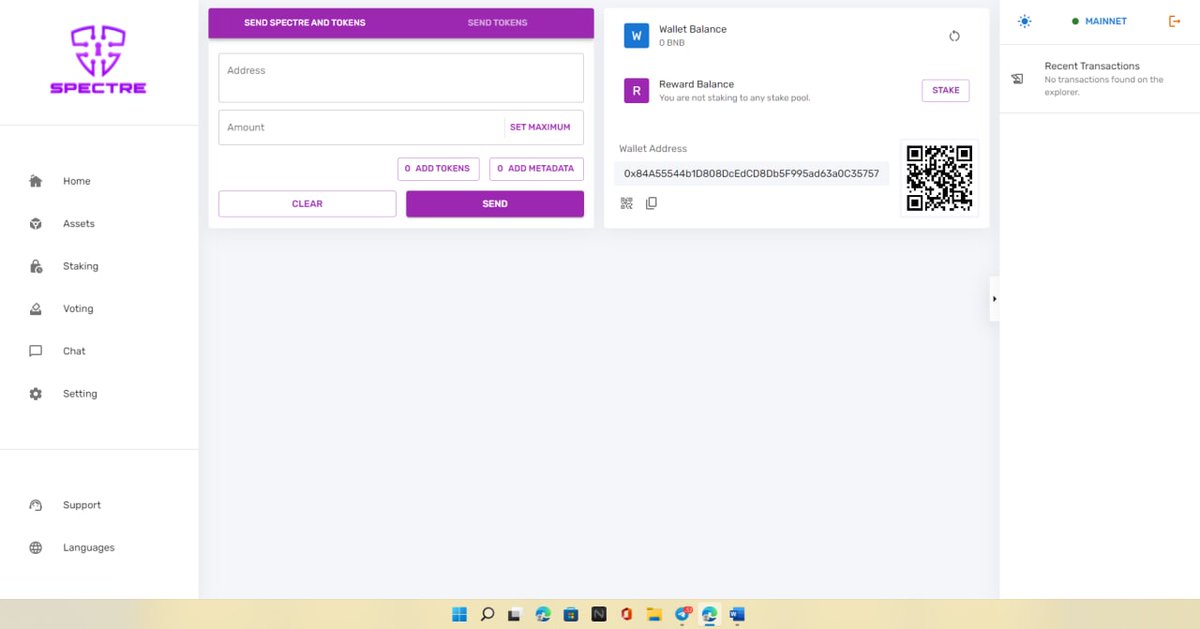The image size is (1200, 629).
Task: Open the Windows Start menu
Action: (x=459, y=614)
